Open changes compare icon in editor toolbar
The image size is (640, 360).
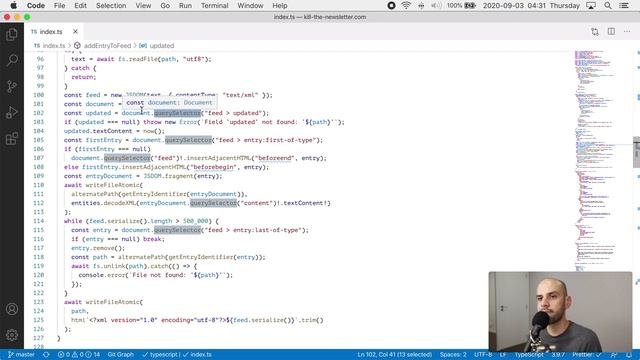coord(595,31)
